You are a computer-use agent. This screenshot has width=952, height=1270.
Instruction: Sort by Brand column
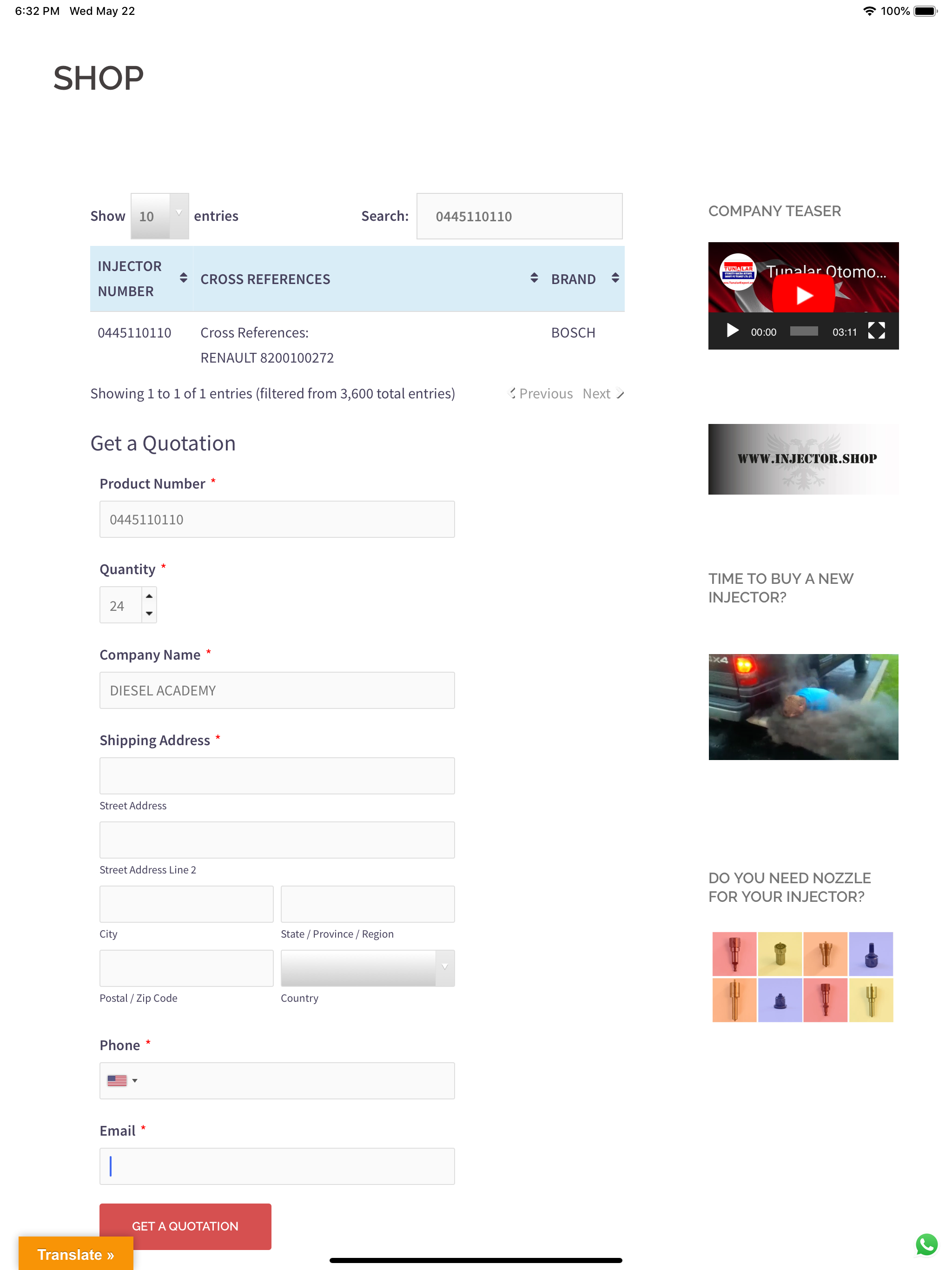[584, 278]
